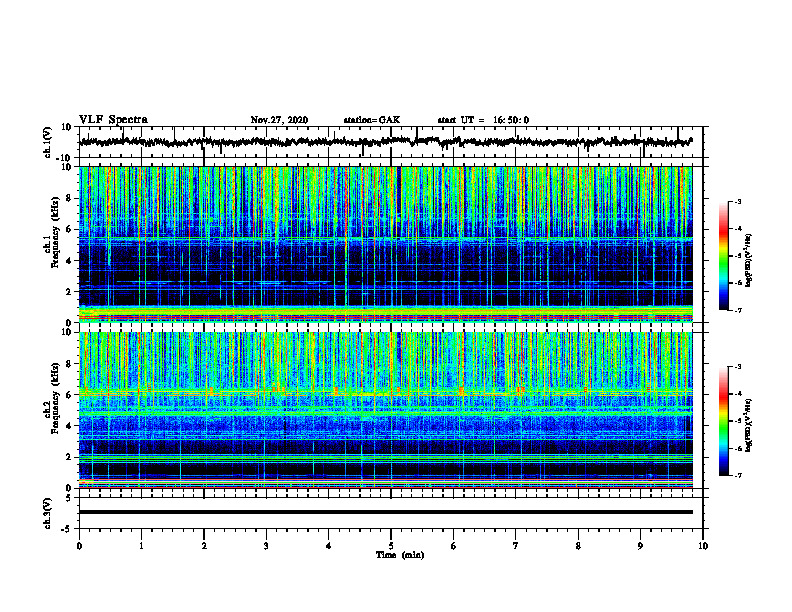The image size is (792, 612).
Task: Click the date label 'Nov.27, 2020'
Action: click(x=279, y=120)
